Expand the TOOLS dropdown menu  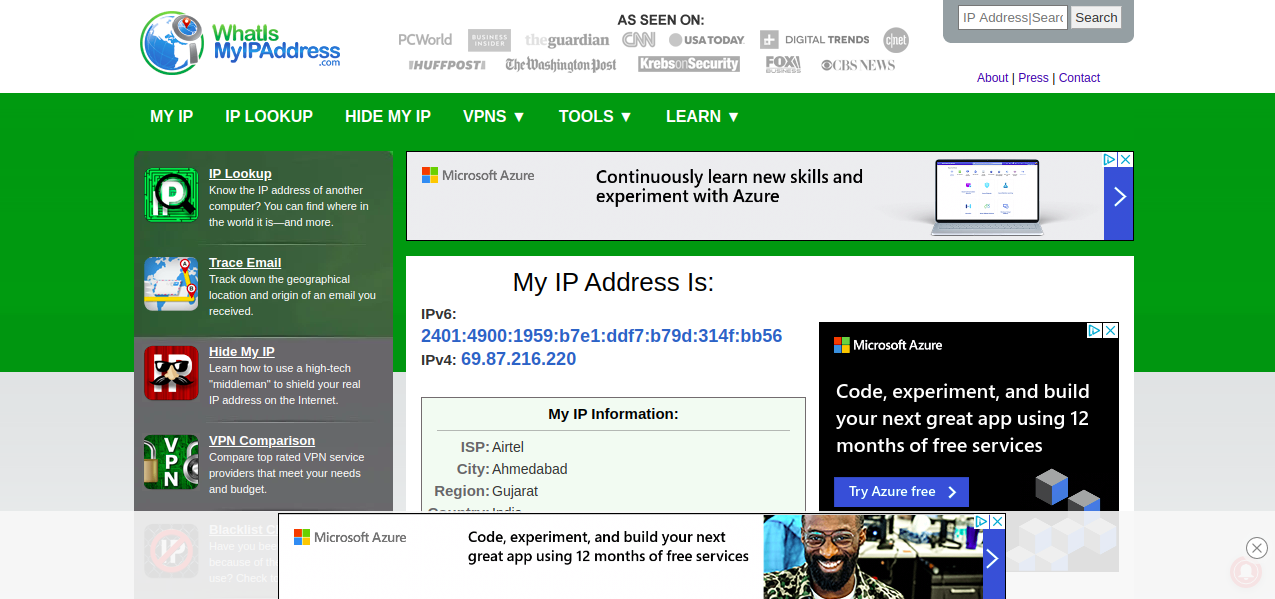click(x=596, y=117)
